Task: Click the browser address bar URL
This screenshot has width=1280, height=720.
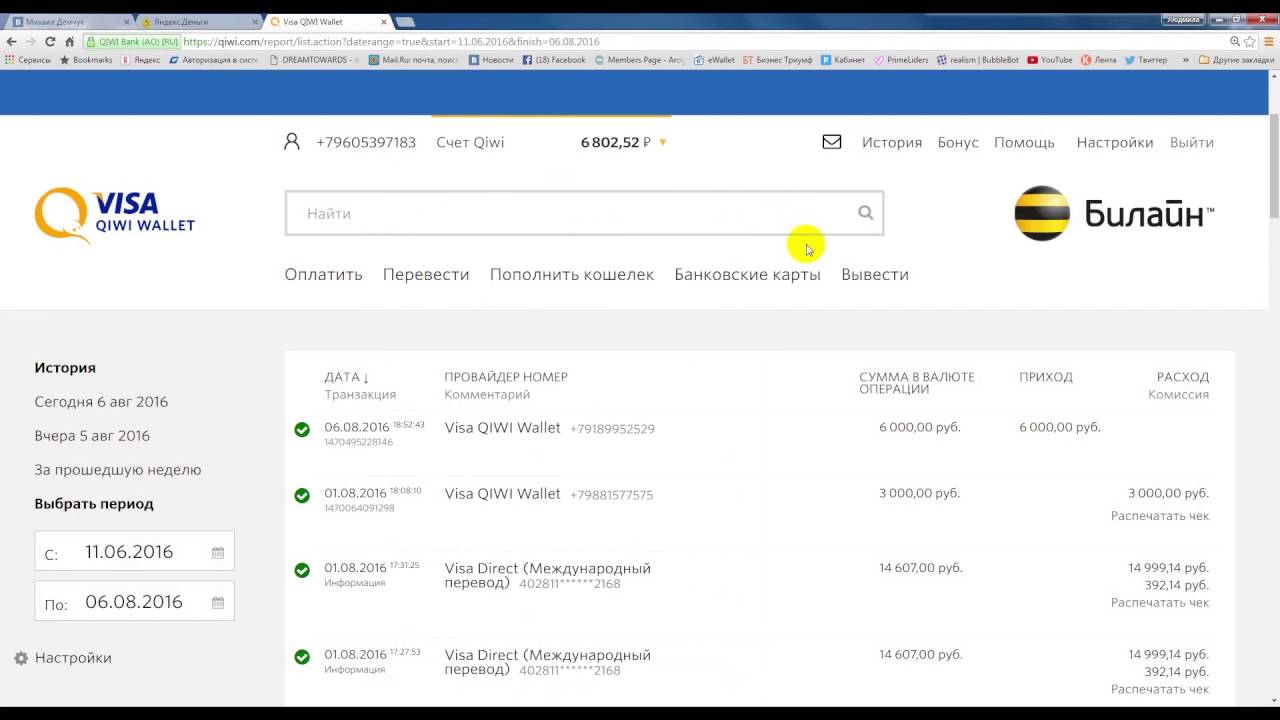Action: pos(391,42)
